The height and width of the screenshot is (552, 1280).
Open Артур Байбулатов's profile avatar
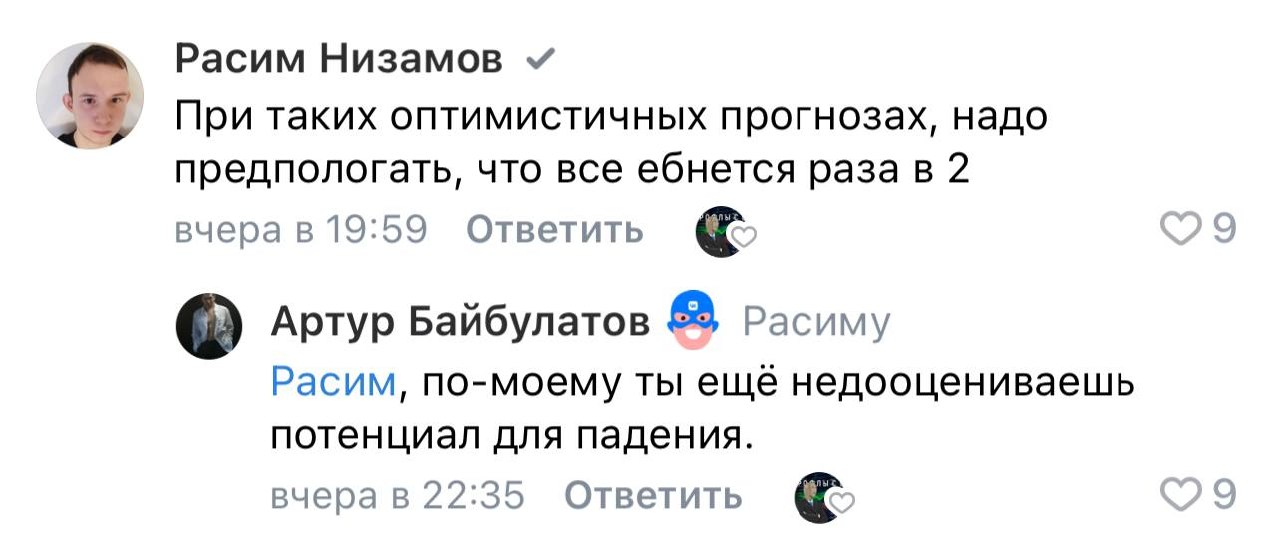pyautogui.click(x=210, y=327)
